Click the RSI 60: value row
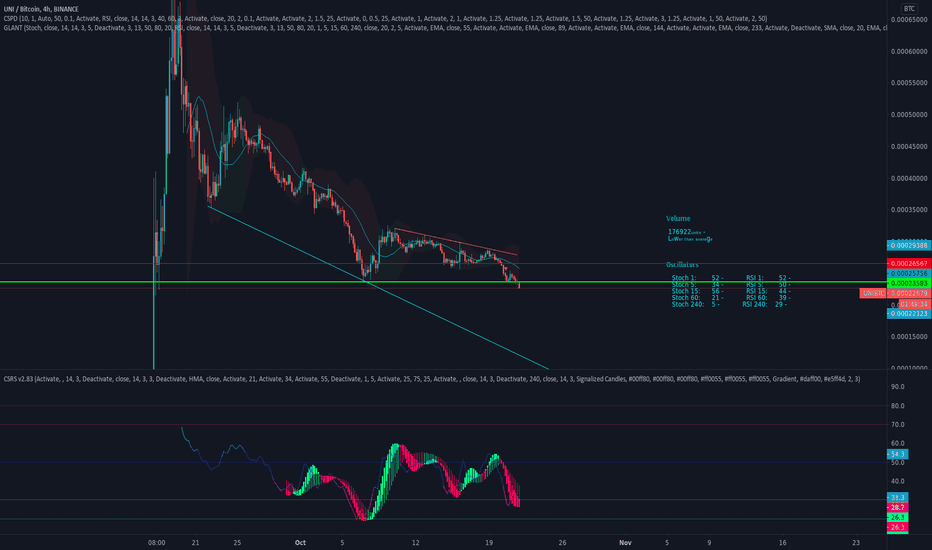Screen dimensions: 932x550 point(768,297)
